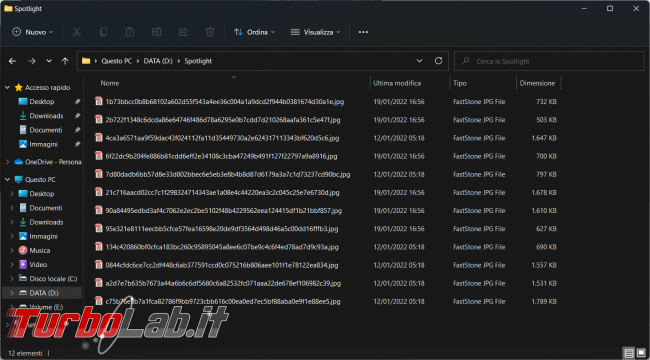This screenshot has height=360, width=650.
Task: Select file starting with 21c716aacd02
Action: [222, 192]
